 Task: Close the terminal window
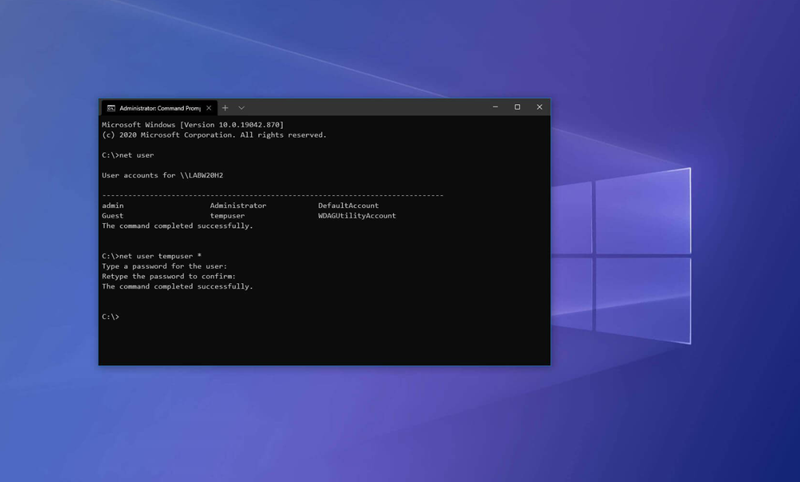(539, 107)
